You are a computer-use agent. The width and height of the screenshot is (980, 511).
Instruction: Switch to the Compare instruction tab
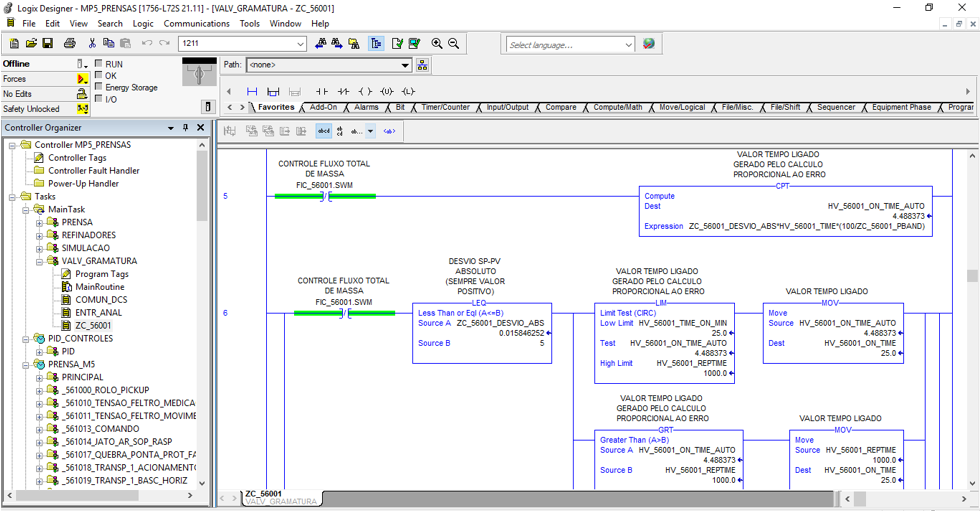[561, 107]
